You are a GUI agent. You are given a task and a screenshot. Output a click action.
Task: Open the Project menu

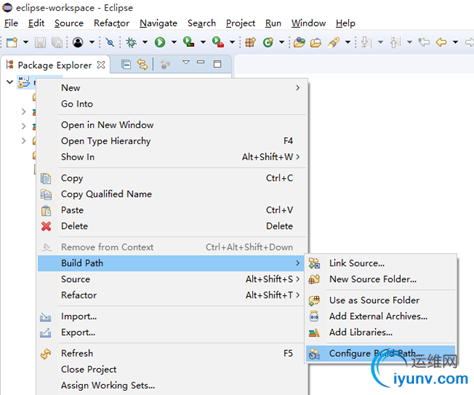[x=240, y=23]
